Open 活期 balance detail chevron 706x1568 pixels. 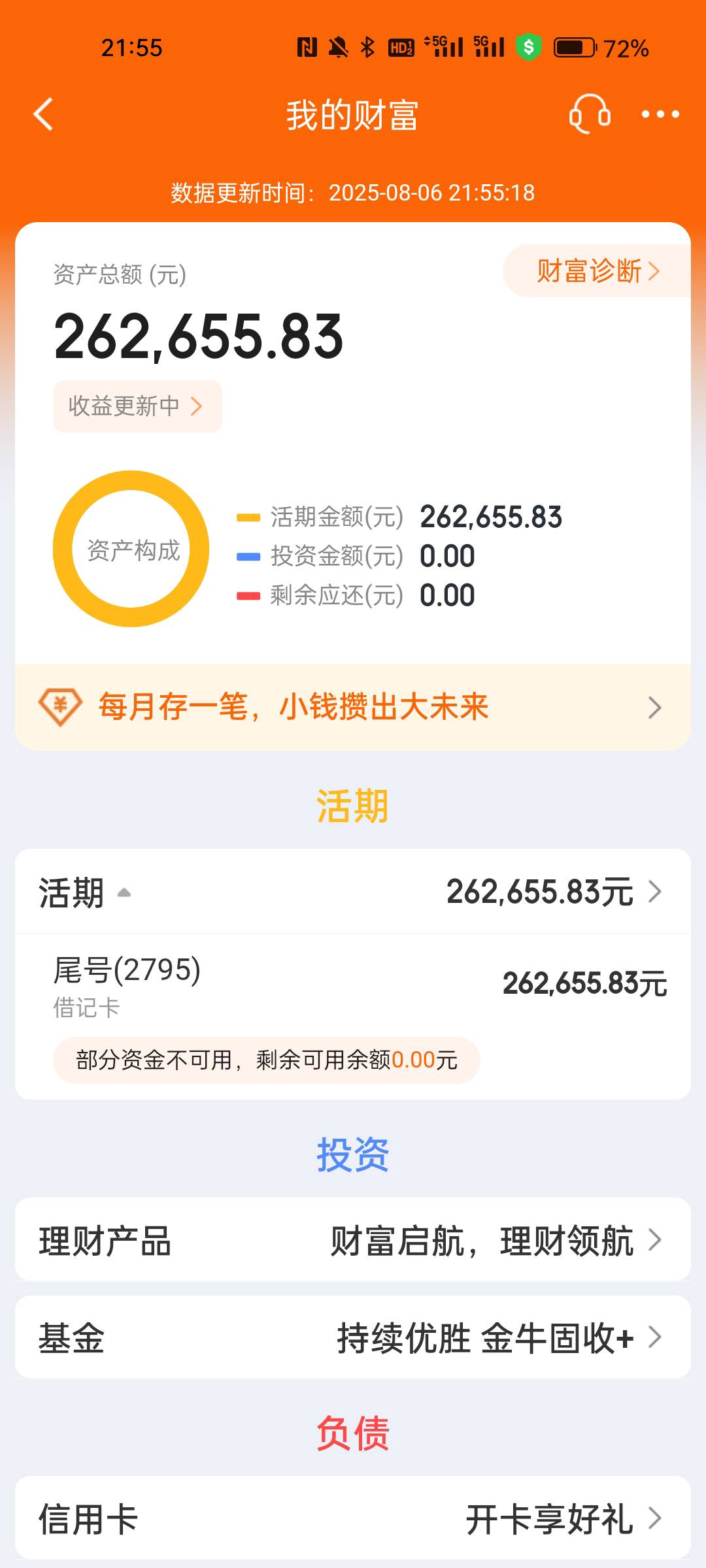click(654, 892)
